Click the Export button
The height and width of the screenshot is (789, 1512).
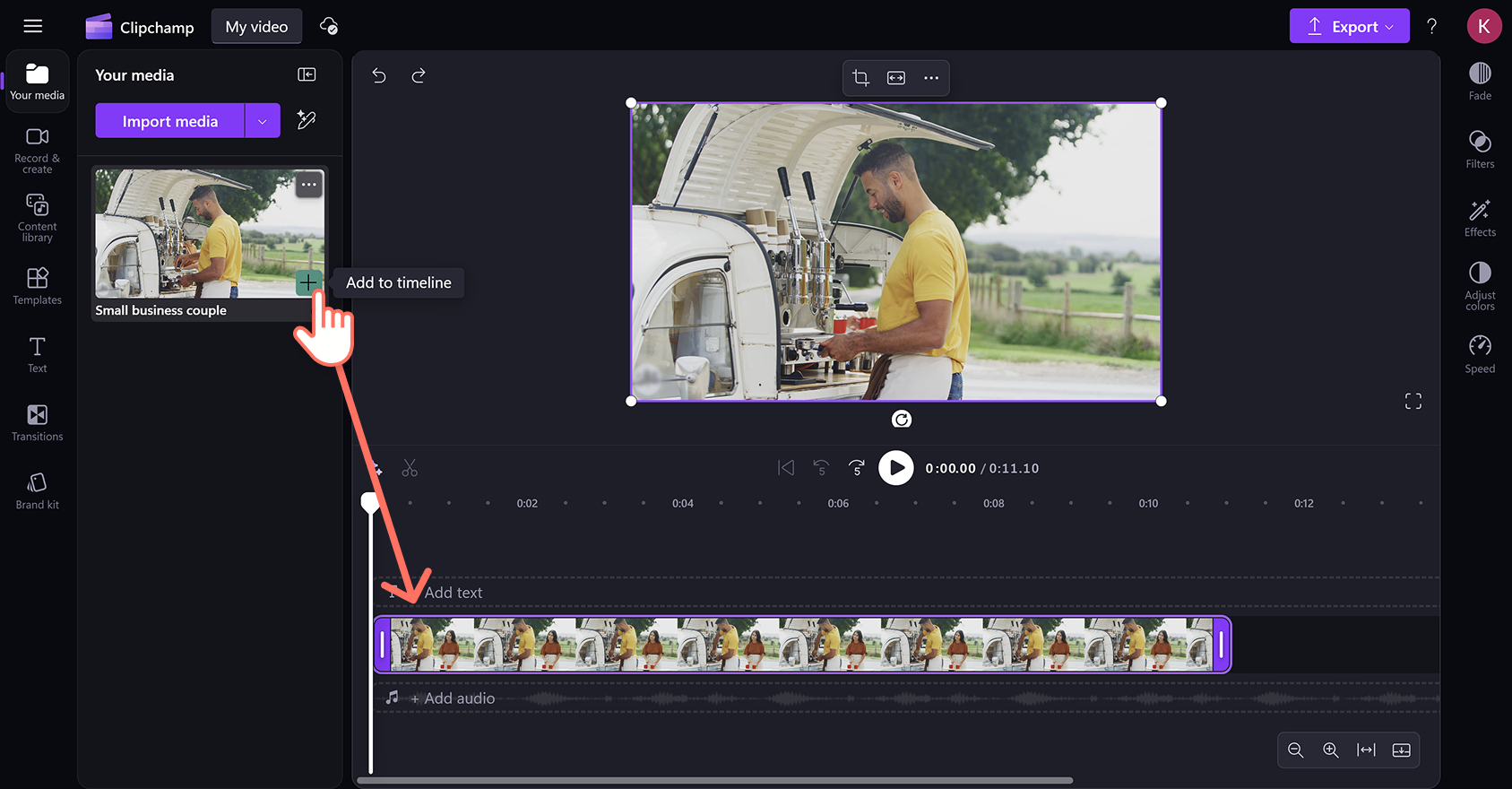pos(1349,26)
